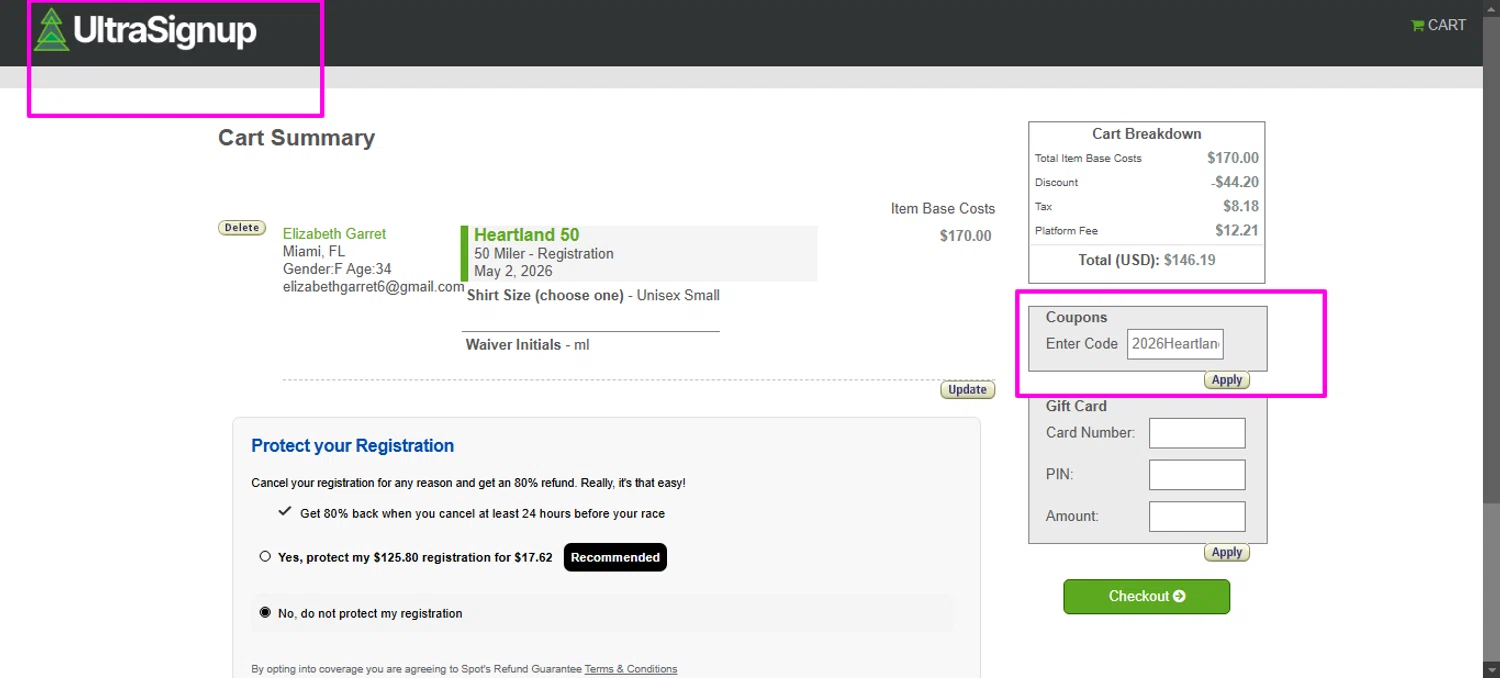Click the $170.00 item base cost
Screen dimensions: 1500x678
[x=966, y=236]
